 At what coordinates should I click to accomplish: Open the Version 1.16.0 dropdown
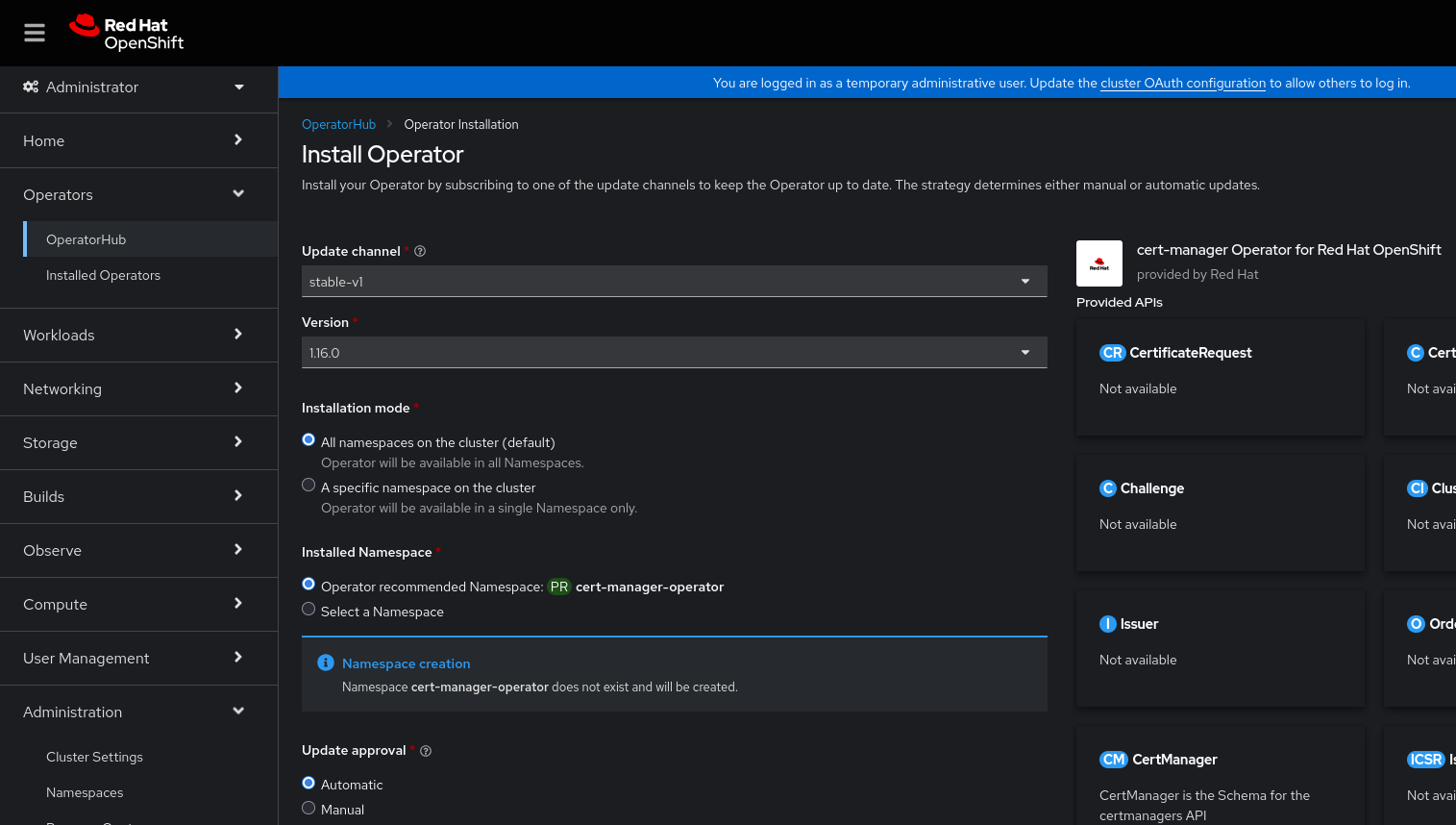pyautogui.click(x=674, y=353)
